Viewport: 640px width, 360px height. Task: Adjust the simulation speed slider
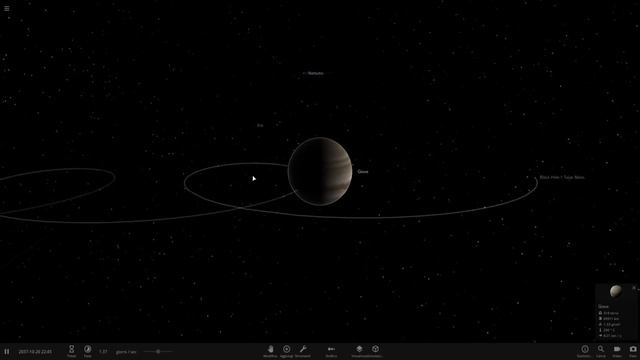point(158,351)
